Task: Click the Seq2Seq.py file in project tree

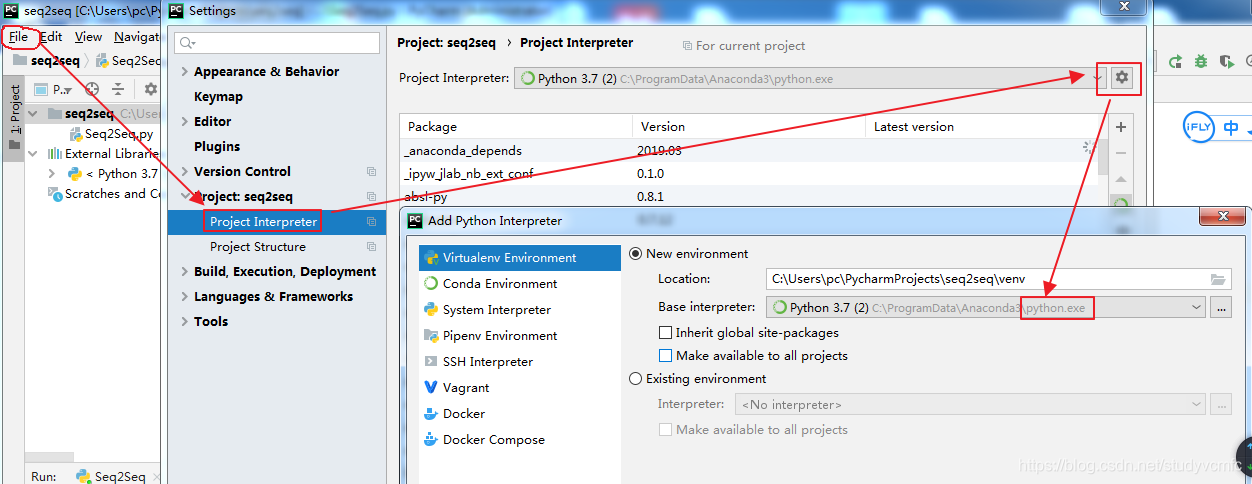Action: (x=110, y=134)
